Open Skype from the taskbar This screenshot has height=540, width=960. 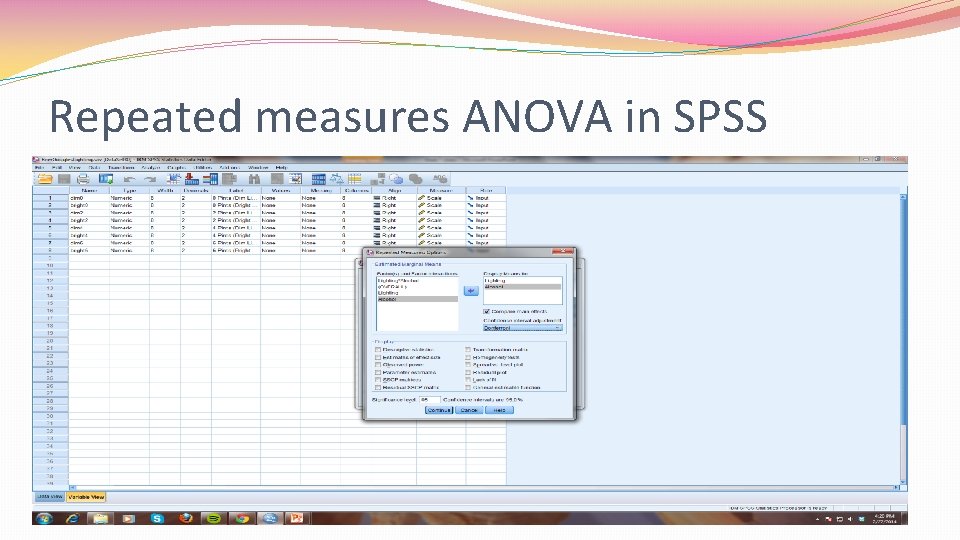tap(157, 519)
